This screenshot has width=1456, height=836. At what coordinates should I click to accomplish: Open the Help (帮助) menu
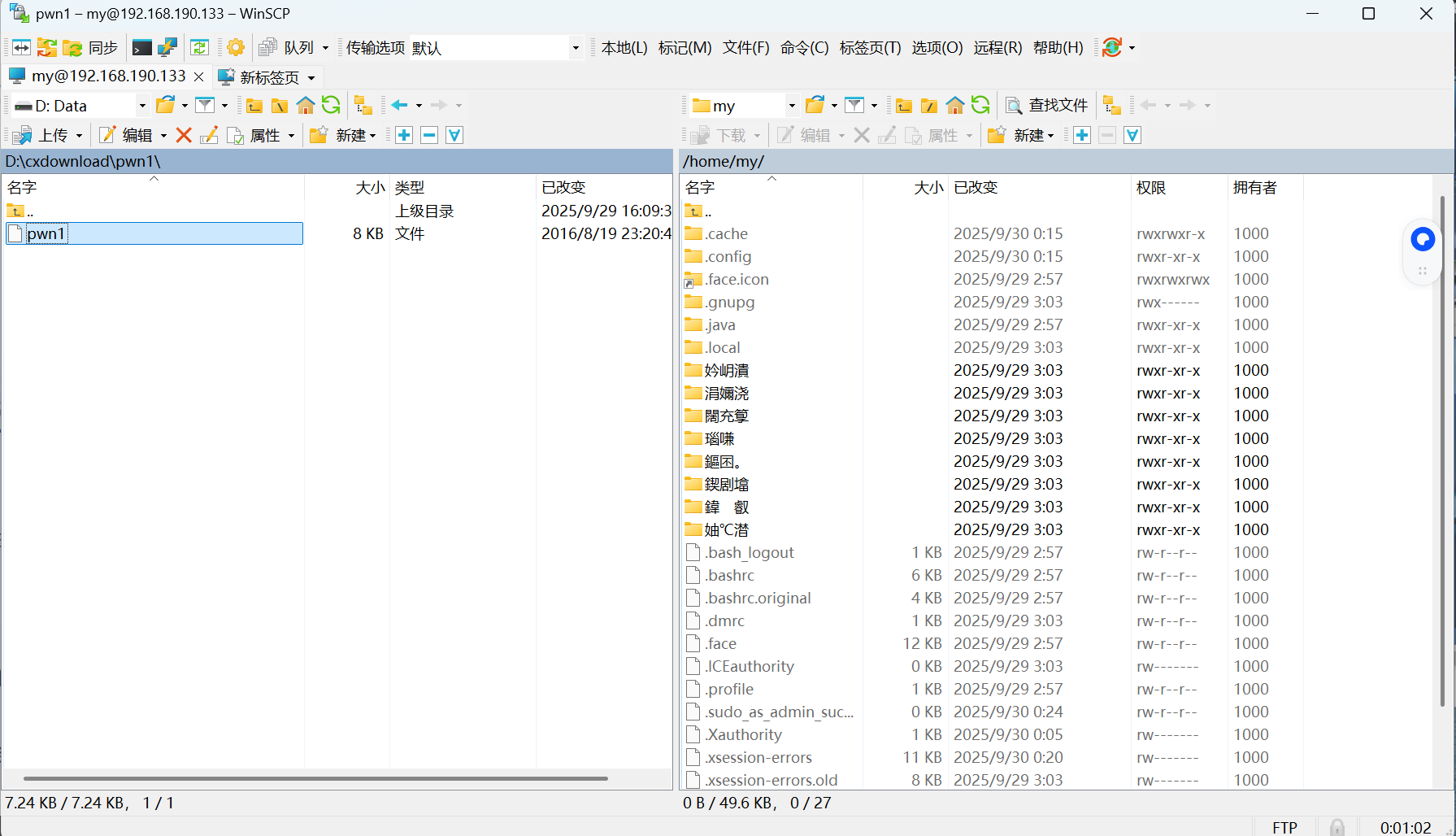tap(1058, 48)
